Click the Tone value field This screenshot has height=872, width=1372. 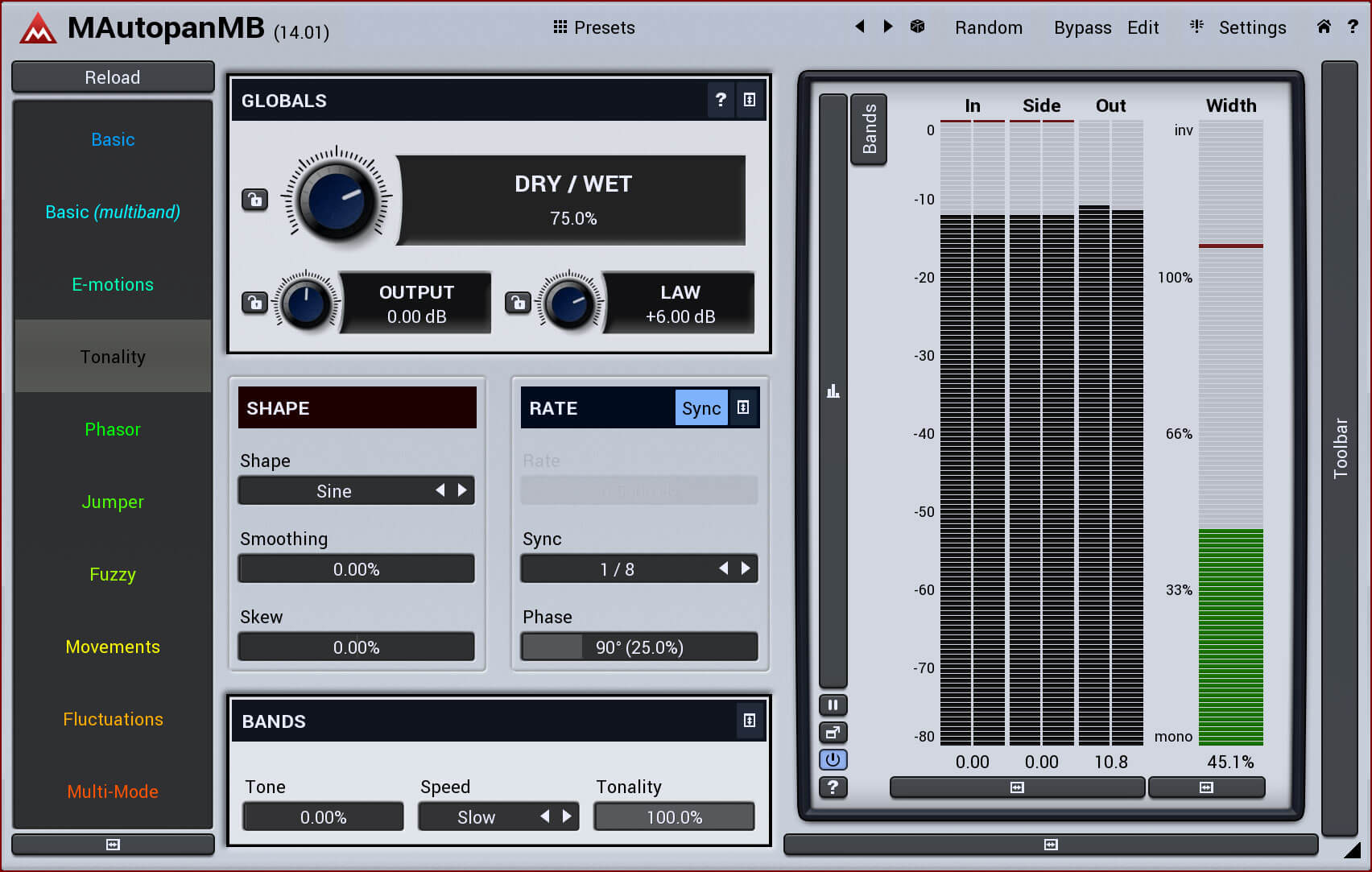pyautogui.click(x=323, y=816)
